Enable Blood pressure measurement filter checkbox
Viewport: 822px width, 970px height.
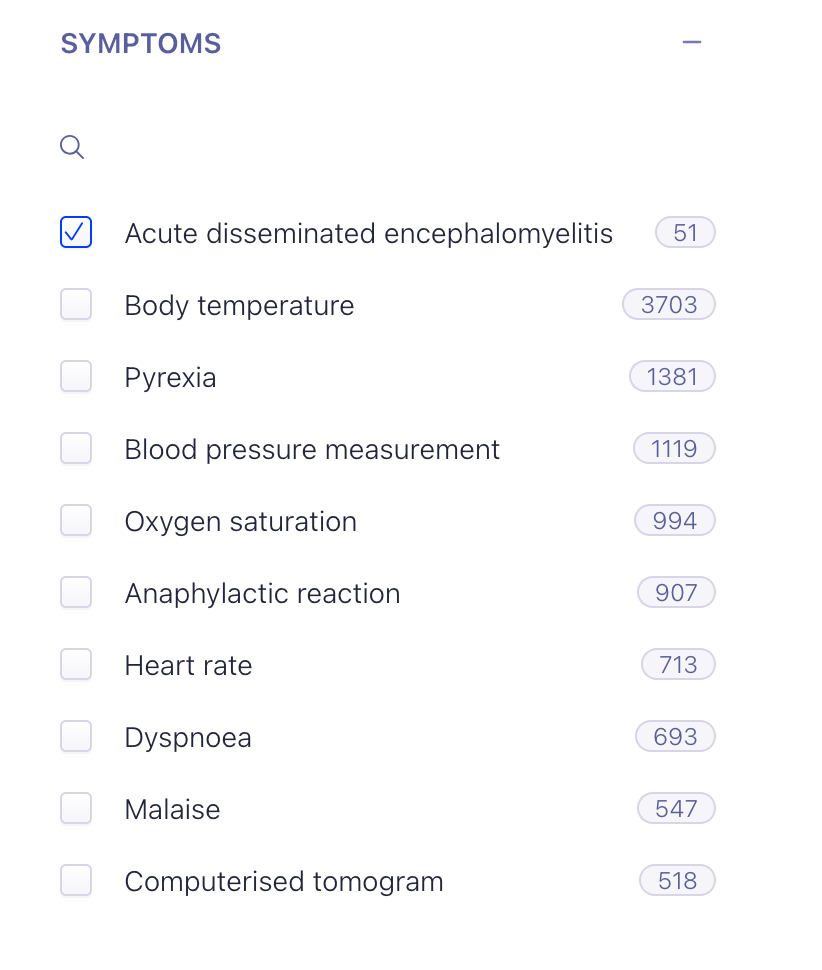point(76,449)
